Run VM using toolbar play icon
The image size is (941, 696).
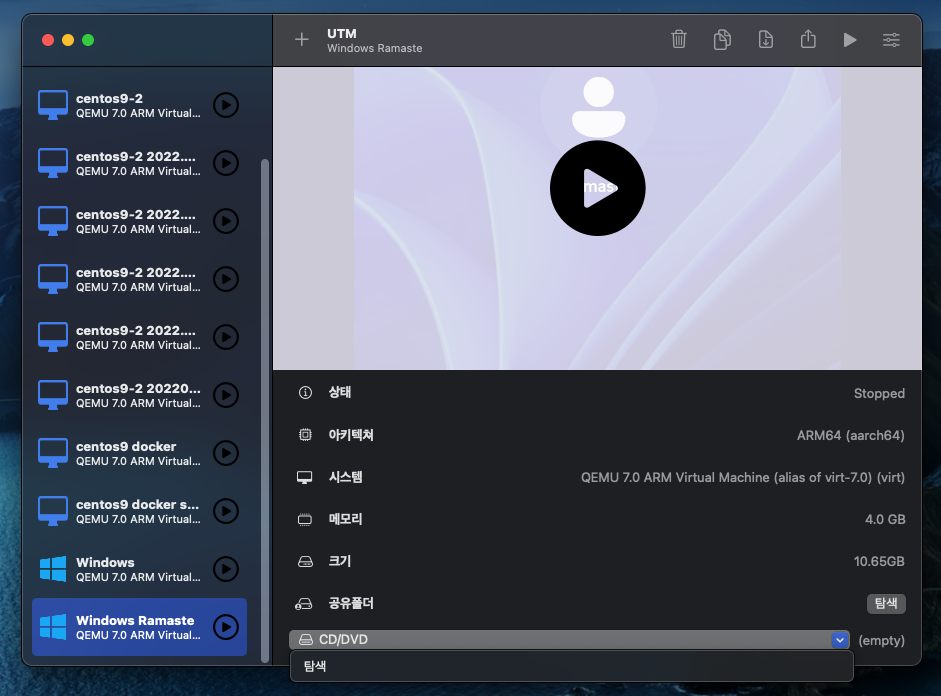[x=850, y=40]
